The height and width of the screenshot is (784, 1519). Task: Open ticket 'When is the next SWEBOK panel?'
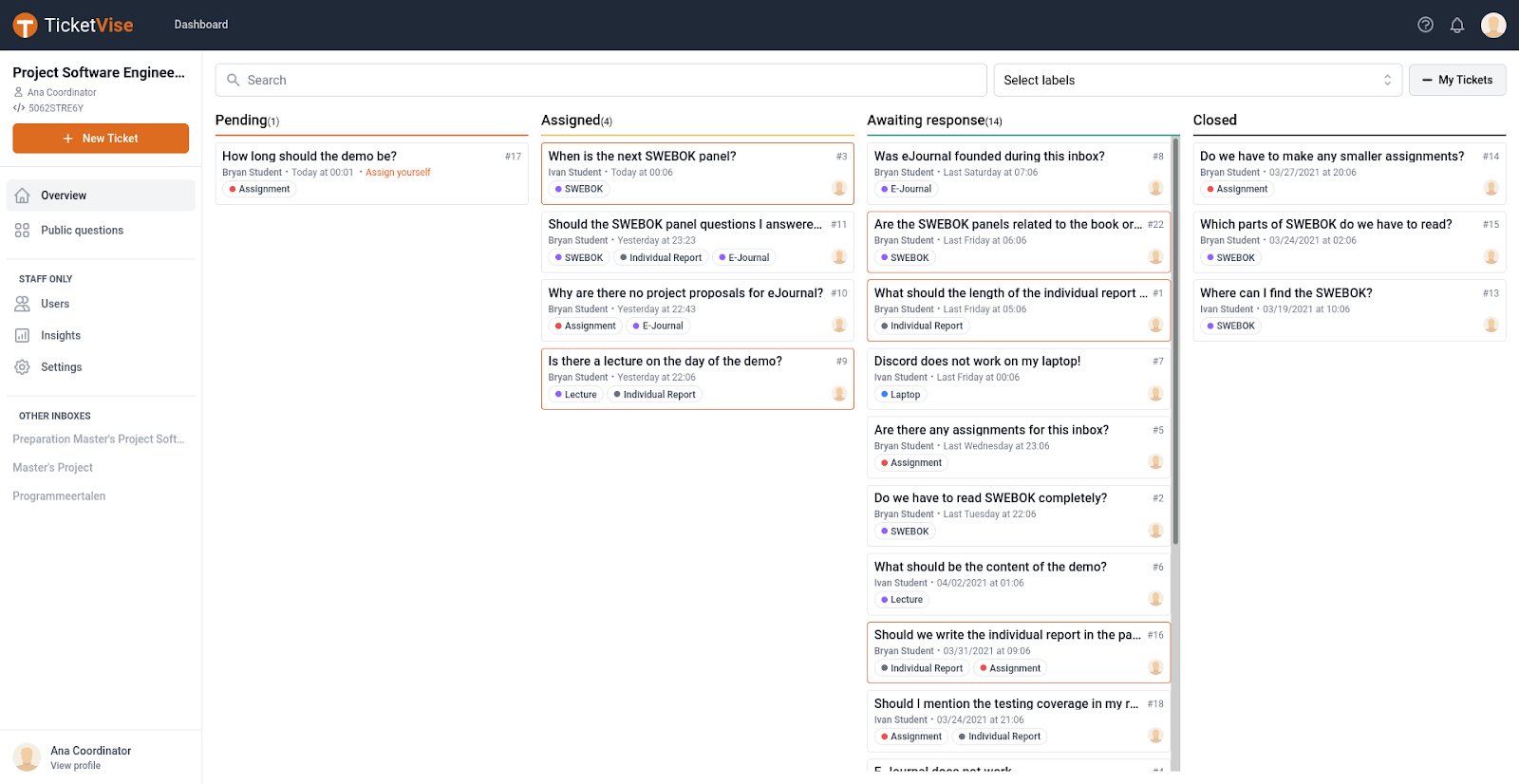pyautogui.click(x=642, y=157)
